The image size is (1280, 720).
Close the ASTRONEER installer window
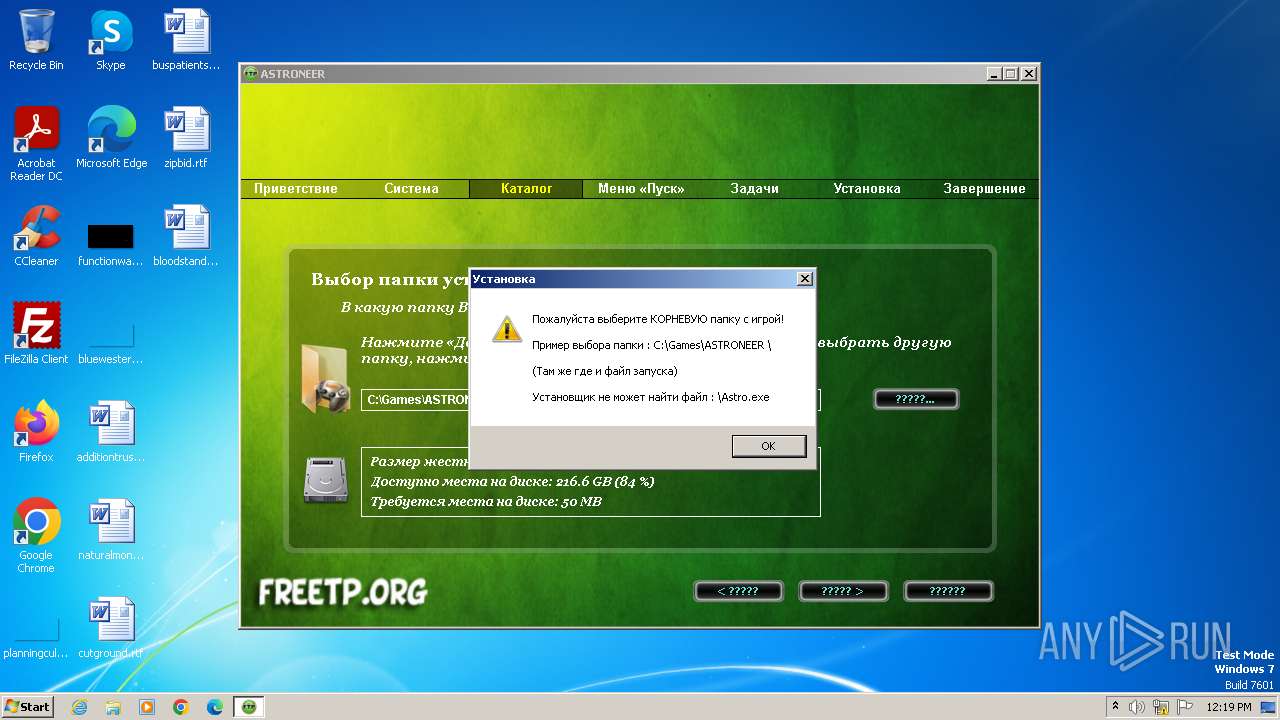(x=1028, y=74)
